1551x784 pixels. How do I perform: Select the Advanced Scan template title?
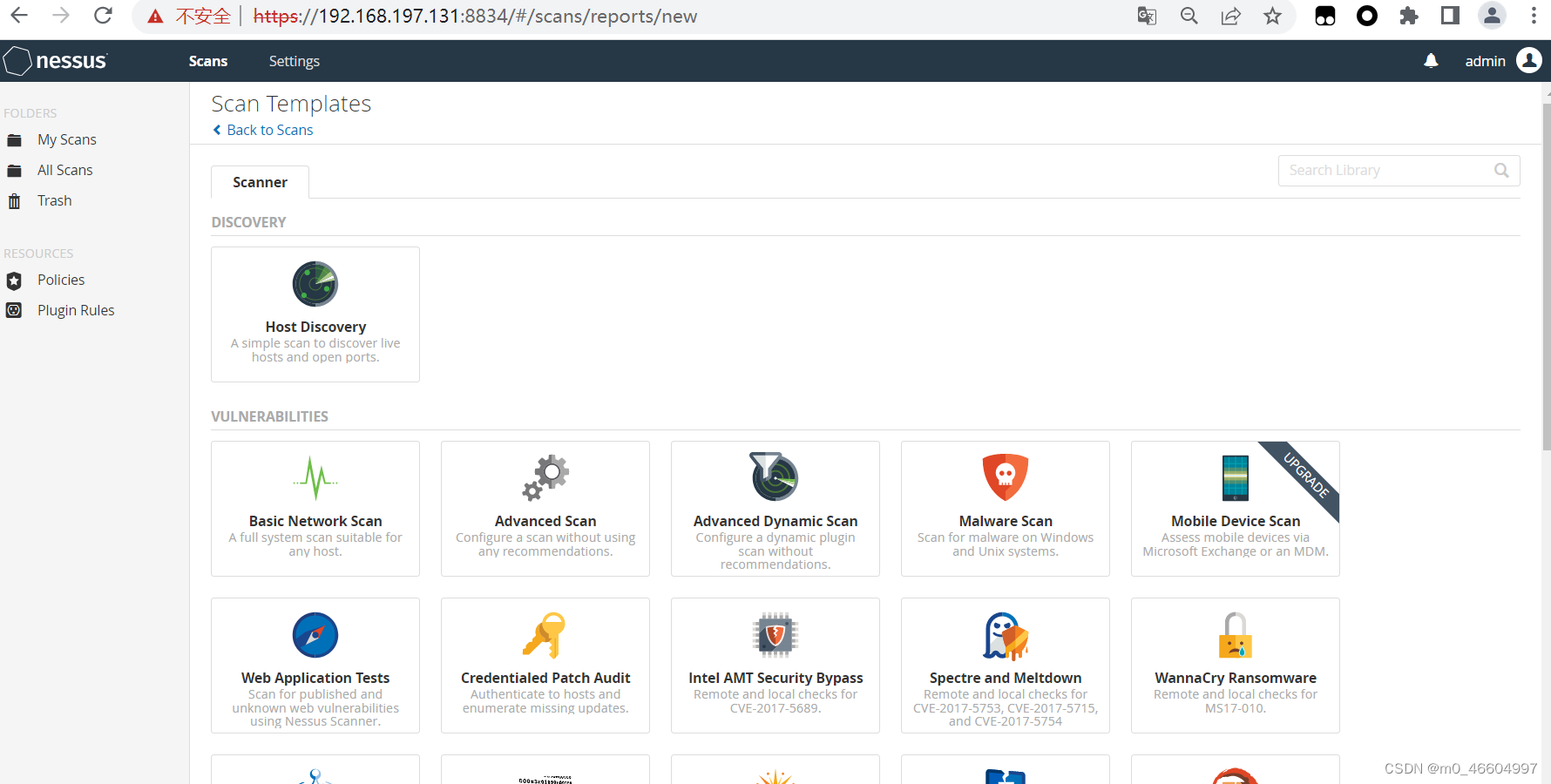click(545, 521)
